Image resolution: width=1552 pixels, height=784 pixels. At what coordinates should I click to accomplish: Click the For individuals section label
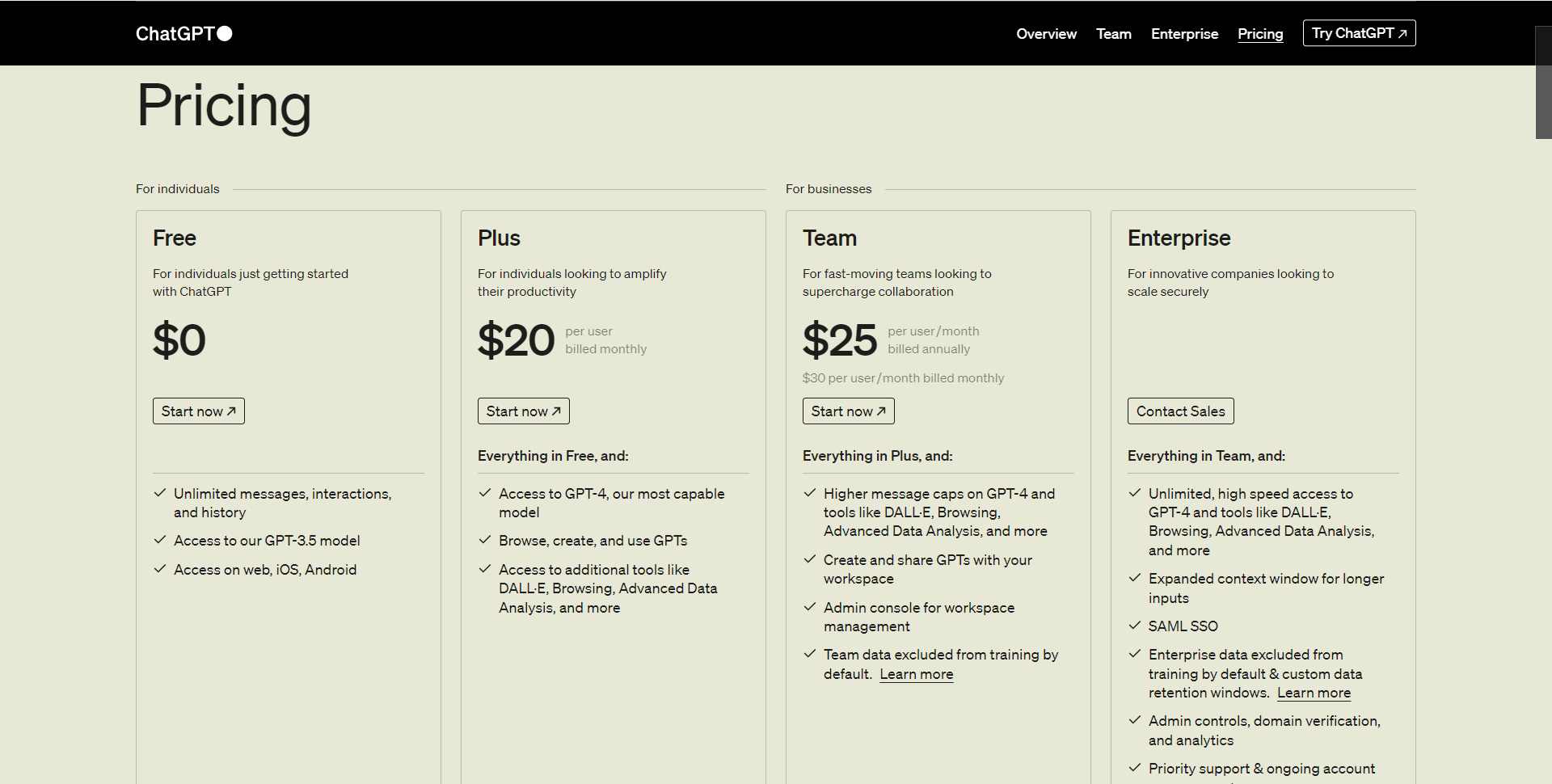pos(178,189)
